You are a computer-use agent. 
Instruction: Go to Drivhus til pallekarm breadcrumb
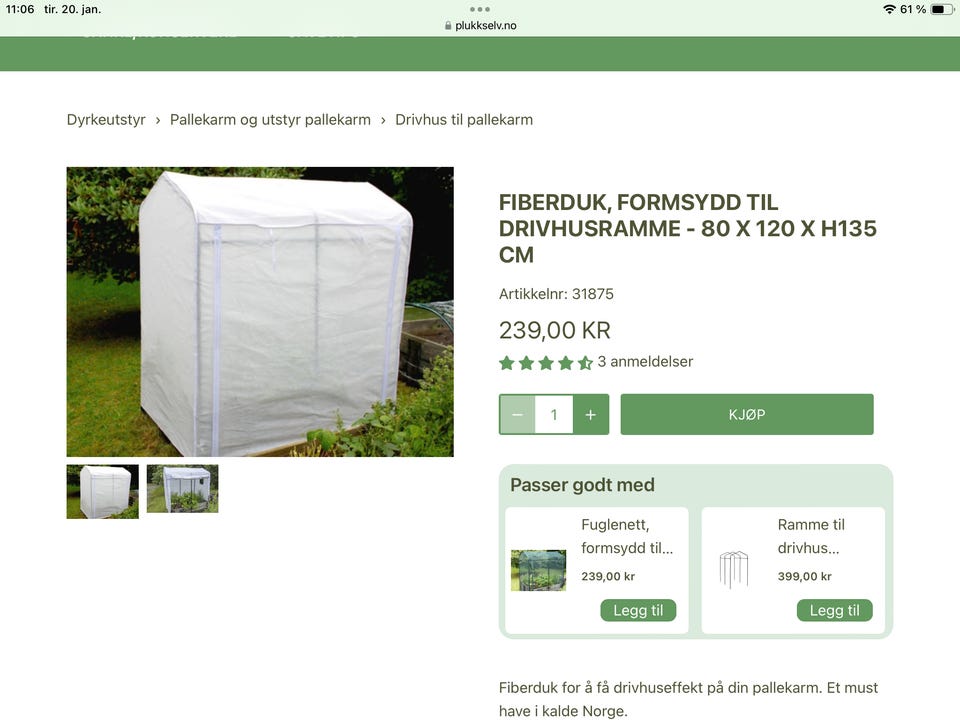[464, 119]
